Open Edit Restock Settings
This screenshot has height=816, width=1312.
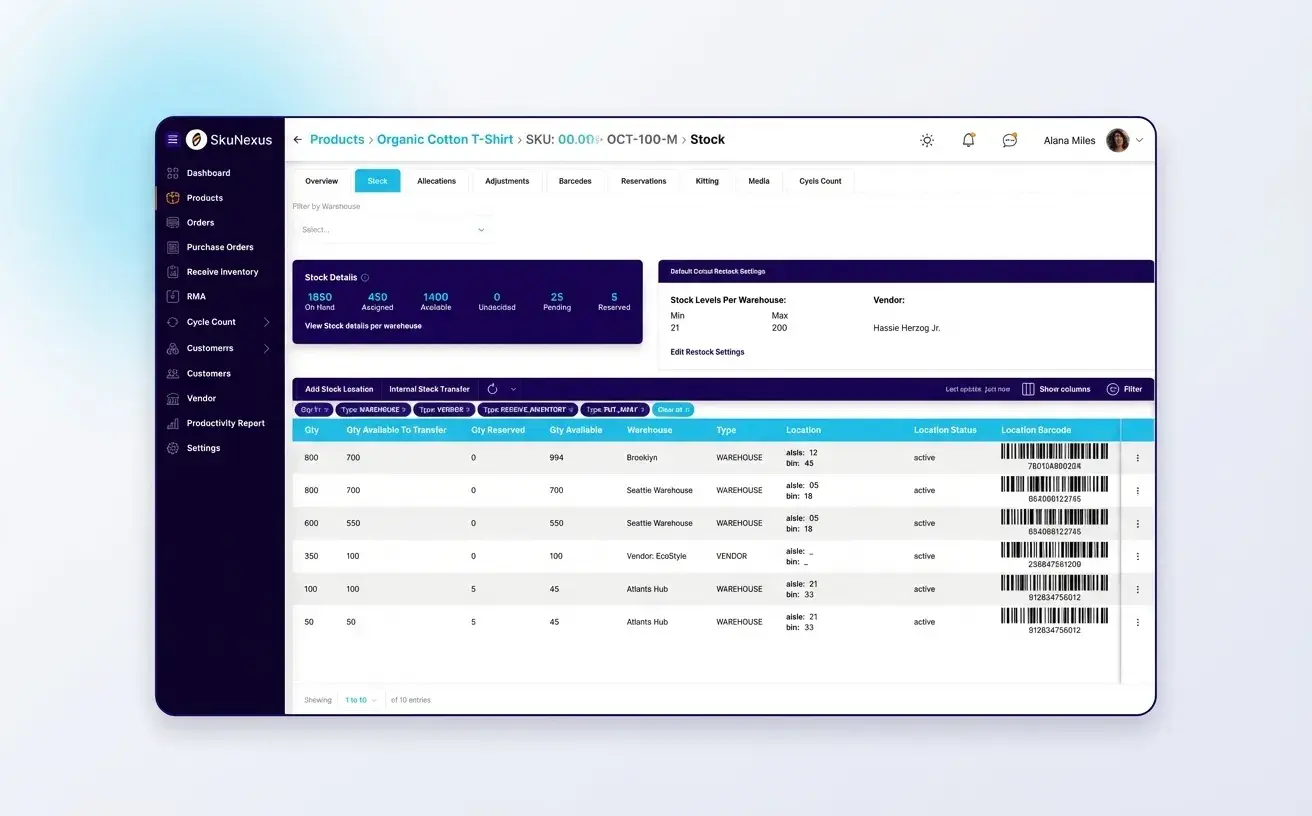[709, 352]
